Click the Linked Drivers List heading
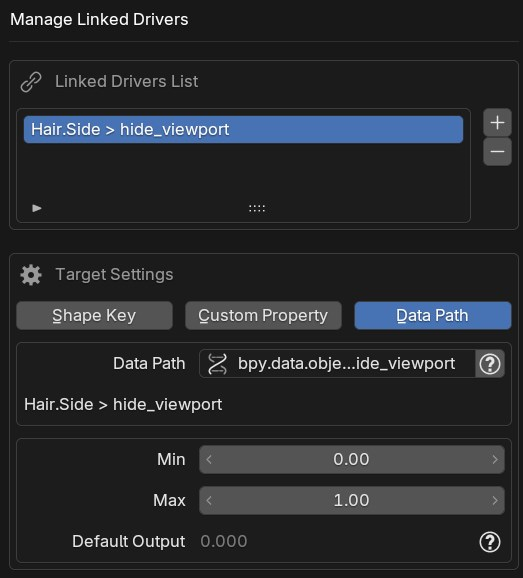This screenshot has width=523, height=578. coord(126,81)
